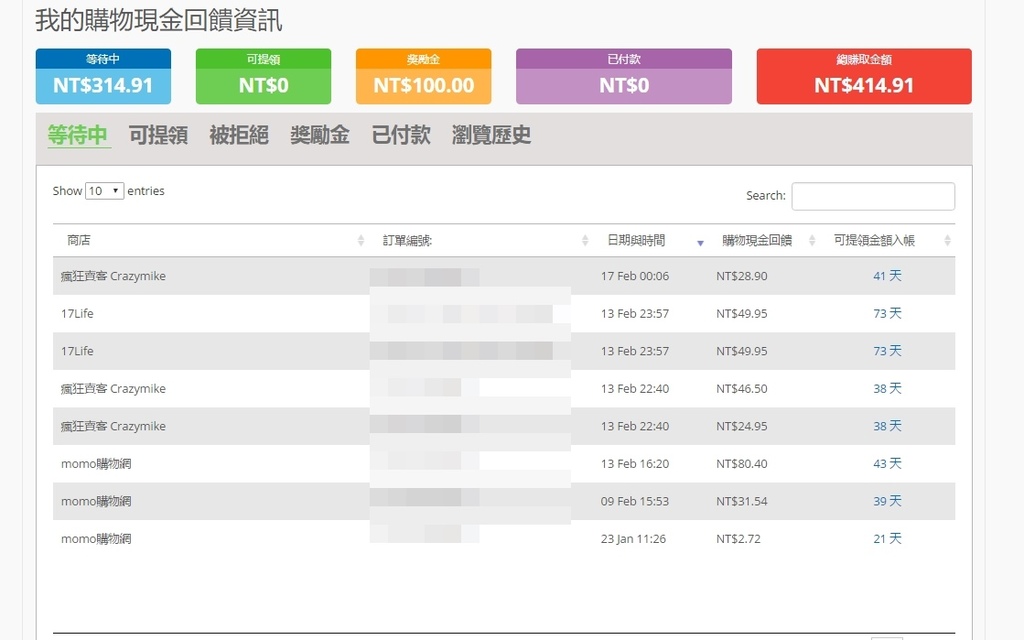Click sort arrows beside 可提領金額入帳

(x=947, y=241)
